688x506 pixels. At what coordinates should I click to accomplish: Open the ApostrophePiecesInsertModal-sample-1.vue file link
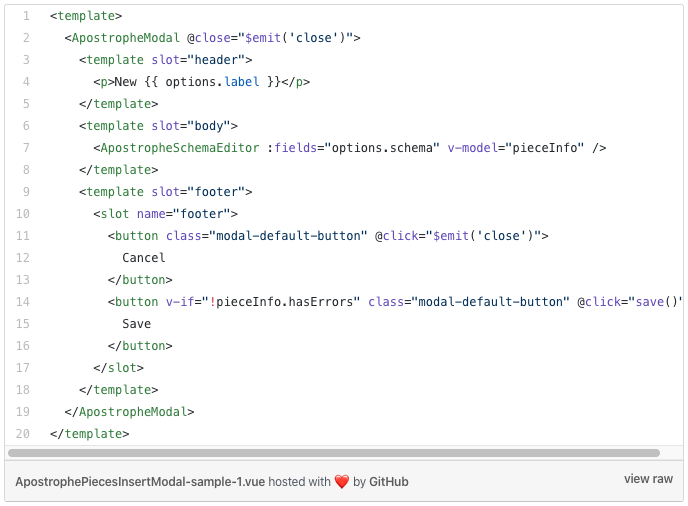point(140,482)
